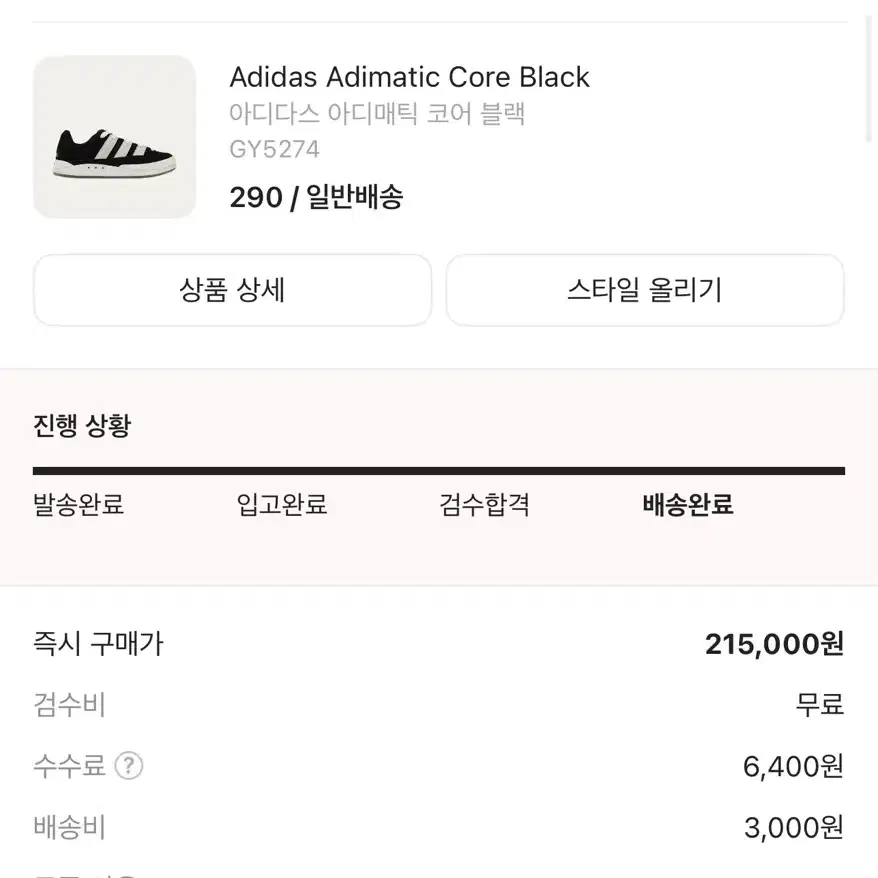Click the product title Adidas Adimatic Core Black
Image resolution: width=878 pixels, height=878 pixels.
click(x=410, y=77)
